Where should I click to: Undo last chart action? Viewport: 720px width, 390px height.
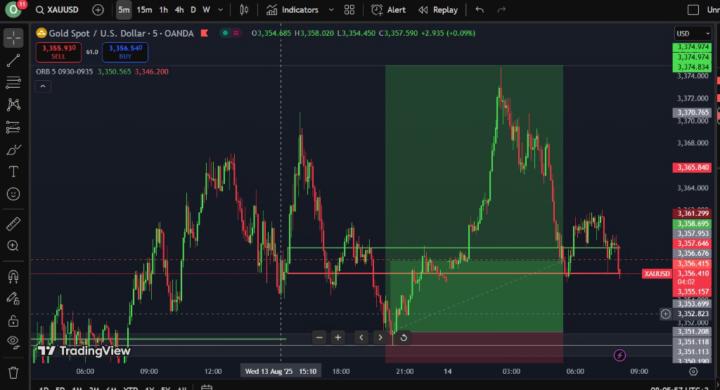point(480,10)
